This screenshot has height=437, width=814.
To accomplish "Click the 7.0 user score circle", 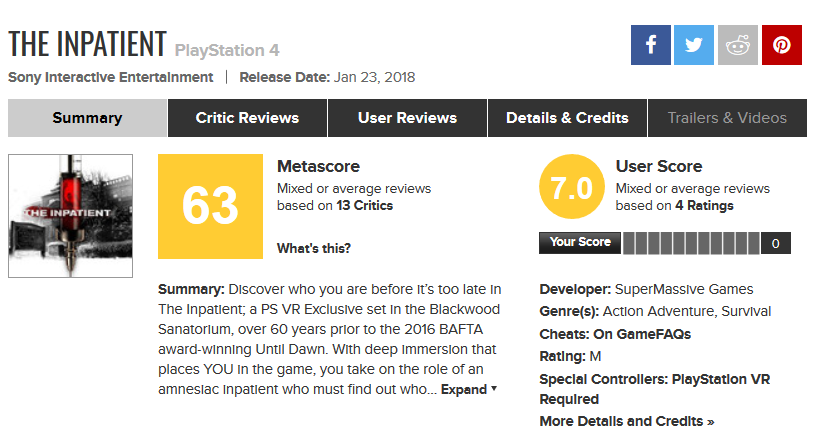I will tap(572, 187).
